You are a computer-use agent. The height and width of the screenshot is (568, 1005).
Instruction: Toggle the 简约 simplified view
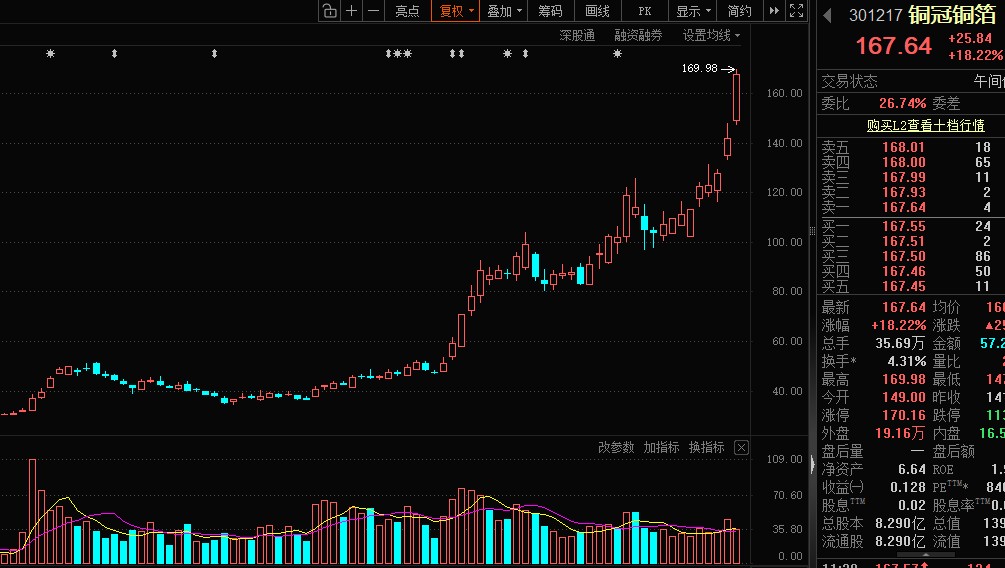click(x=740, y=11)
